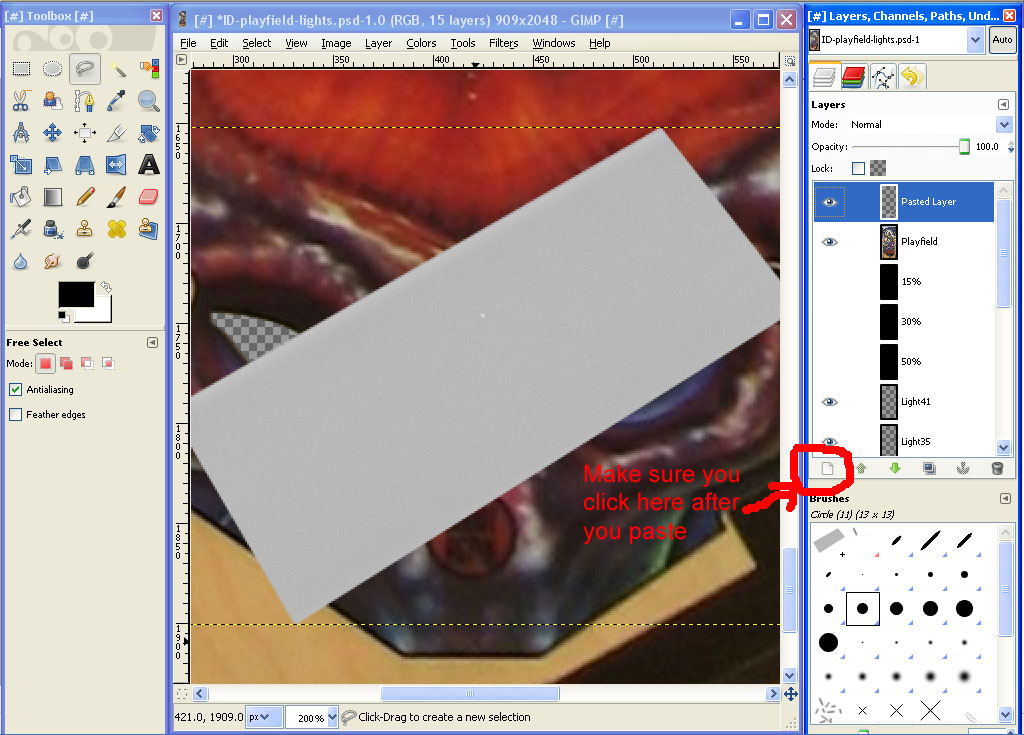Hide the Playfield layer via eye icon
This screenshot has width=1024, height=735.
click(829, 242)
